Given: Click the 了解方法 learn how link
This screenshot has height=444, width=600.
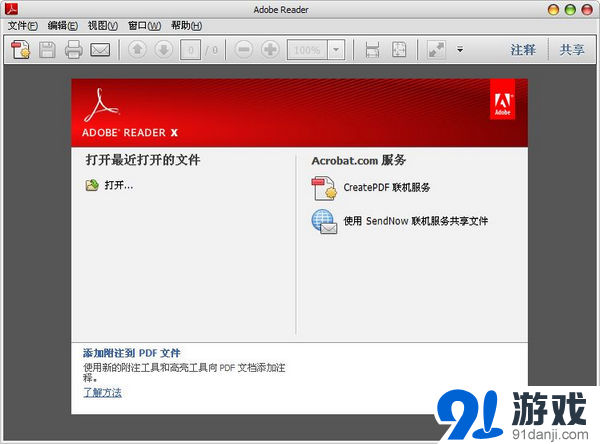Looking at the screenshot, I should 102,393.
